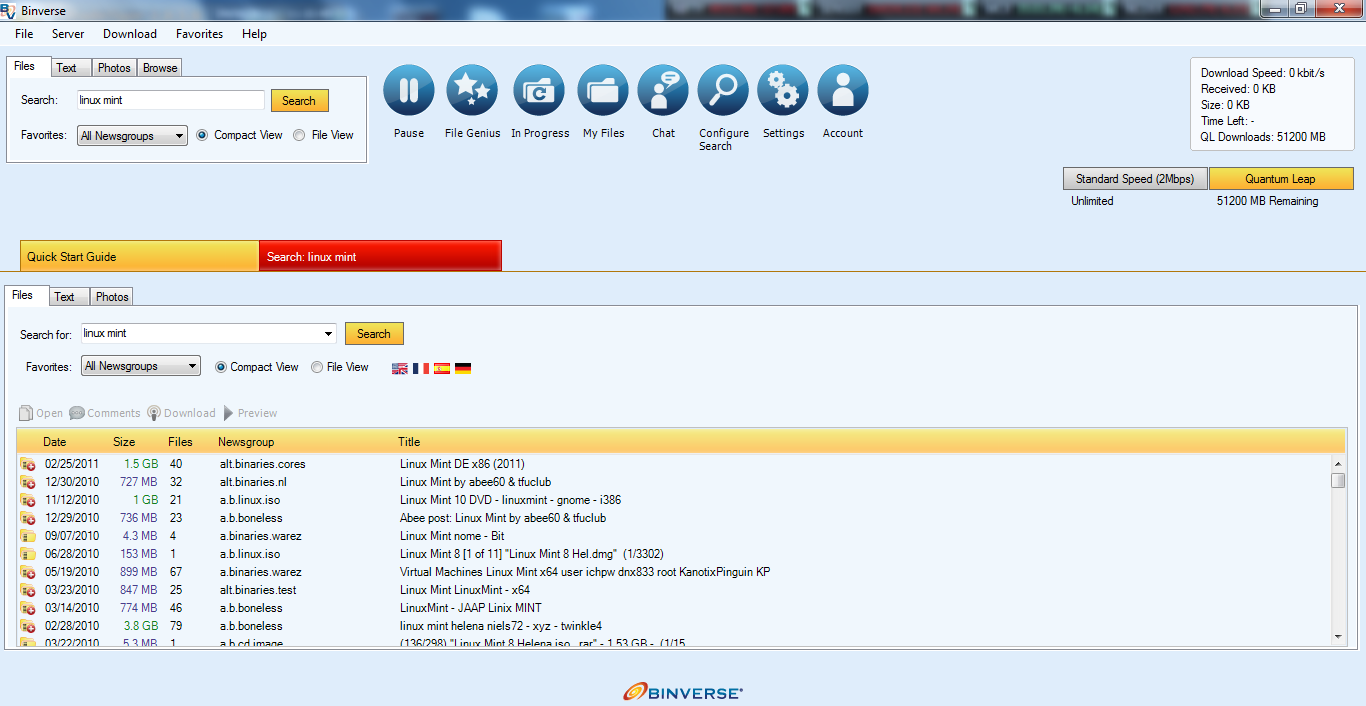Click the results list scrollbar down arrow
This screenshot has width=1366, height=706.
tap(1338, 636)
